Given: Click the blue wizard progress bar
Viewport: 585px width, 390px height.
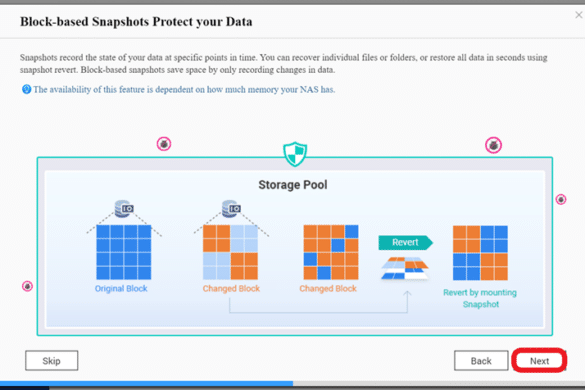Looking at the screenshot, I should (146, 384).
